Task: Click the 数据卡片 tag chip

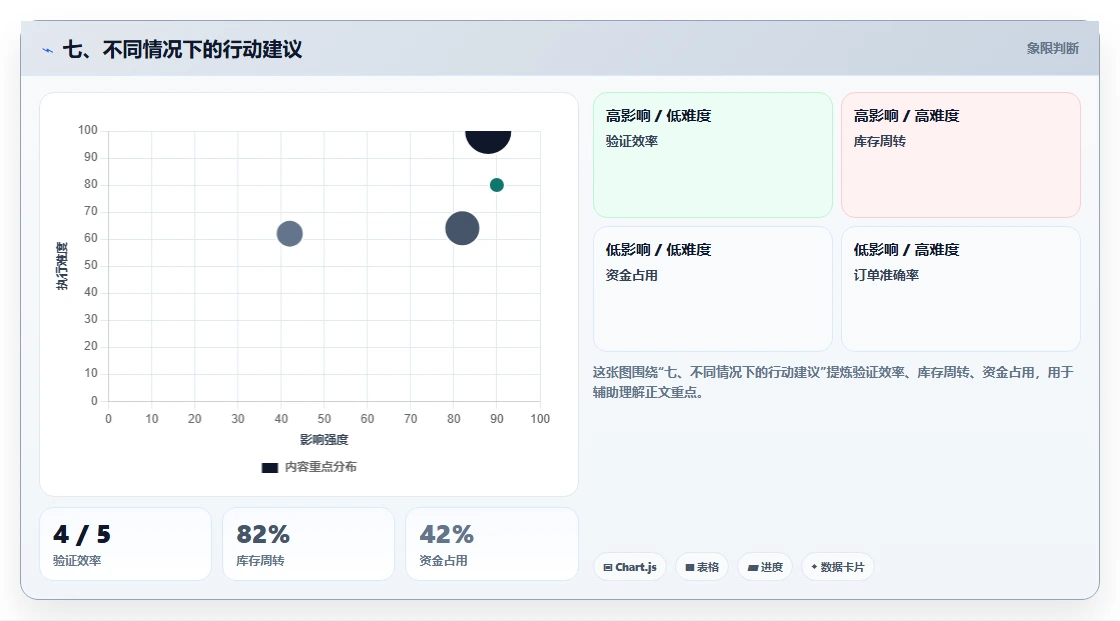Action: tap(837, 567)
